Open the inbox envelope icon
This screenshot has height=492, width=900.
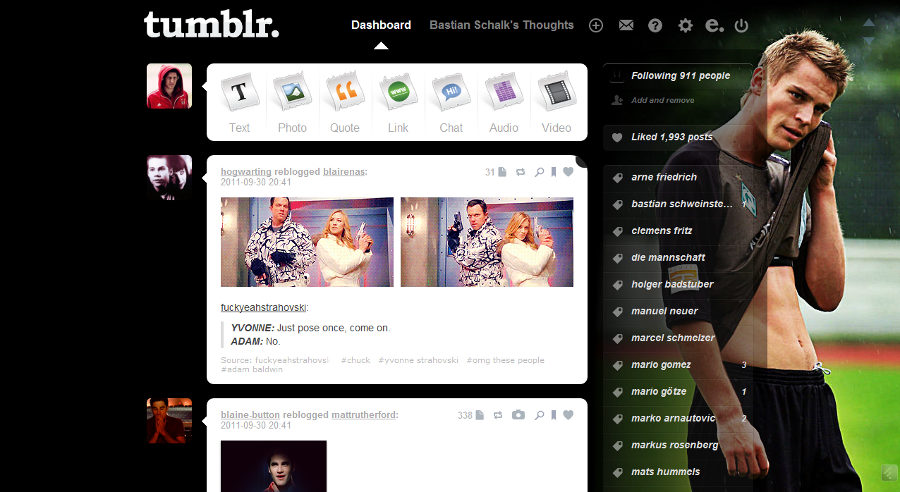(x=626, y=25)
